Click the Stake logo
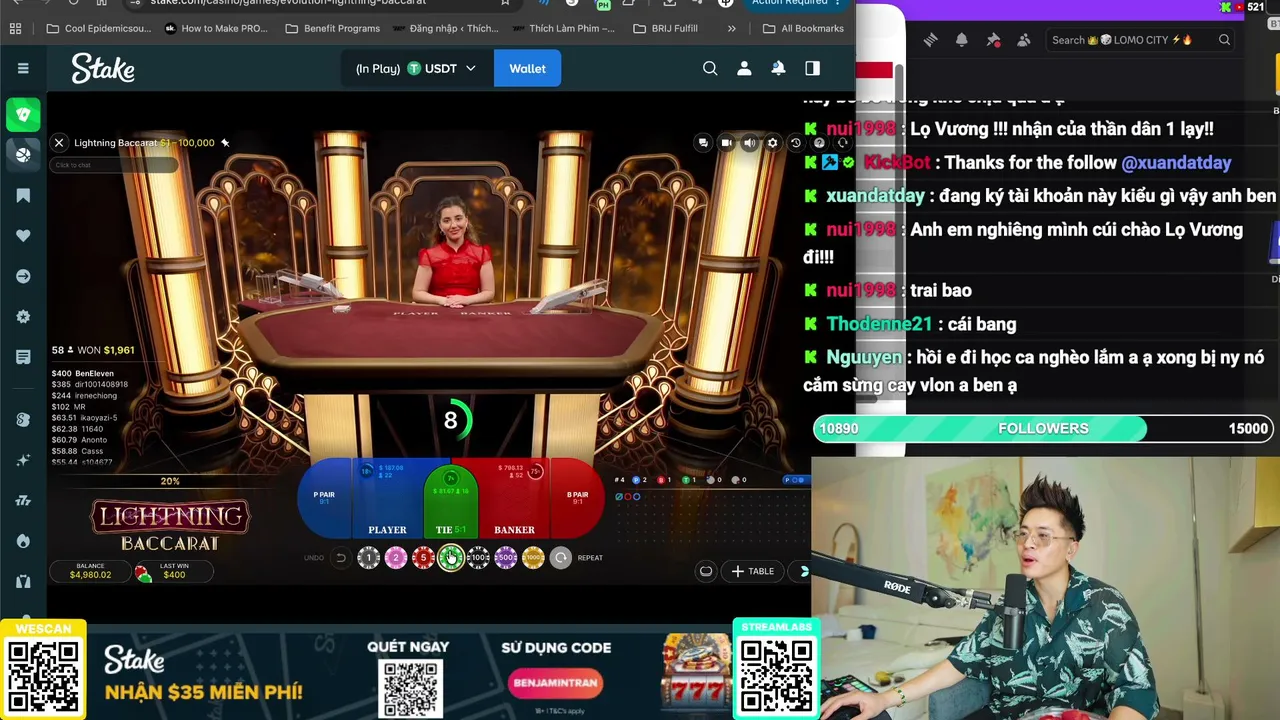This screenshot has width=1280, height=720. [x=103, y=68]
